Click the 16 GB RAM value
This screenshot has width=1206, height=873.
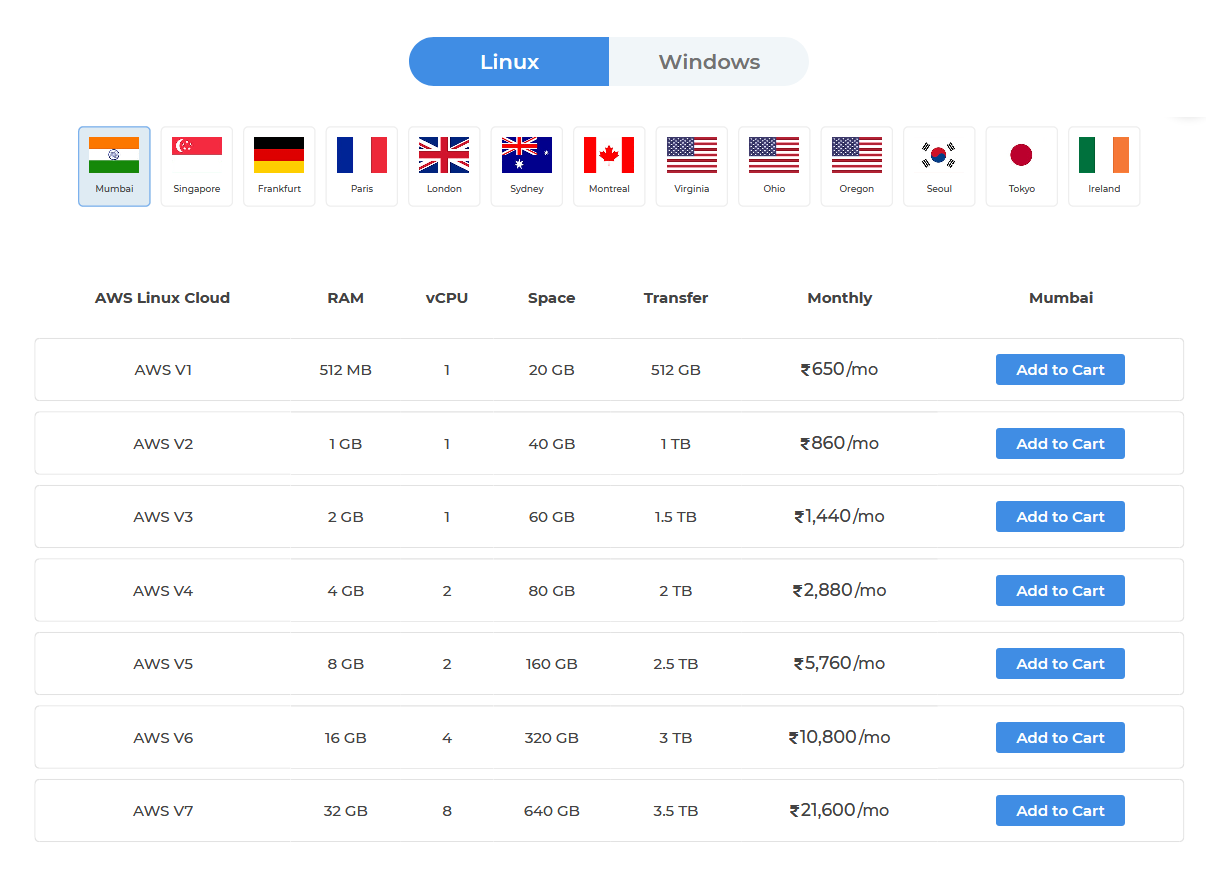pos(346,738)
